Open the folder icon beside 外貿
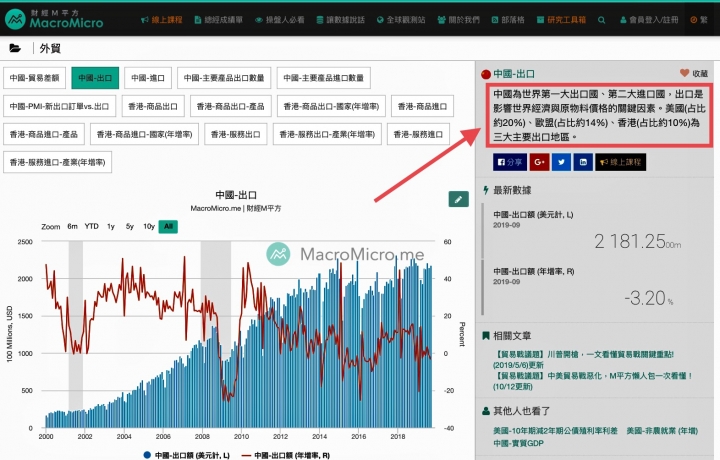The height and width of the screenshot is (460, 720). click(x=15, y=48)
